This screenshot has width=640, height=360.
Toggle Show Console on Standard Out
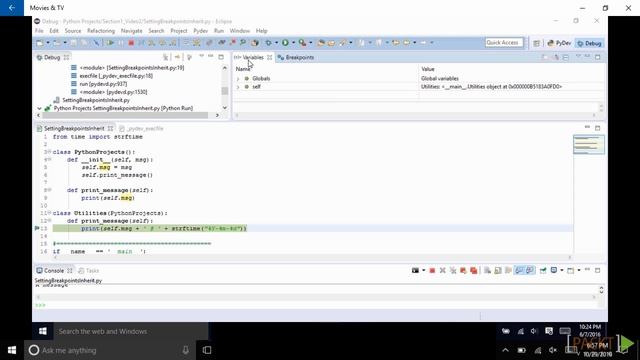(x=519, y=270)
